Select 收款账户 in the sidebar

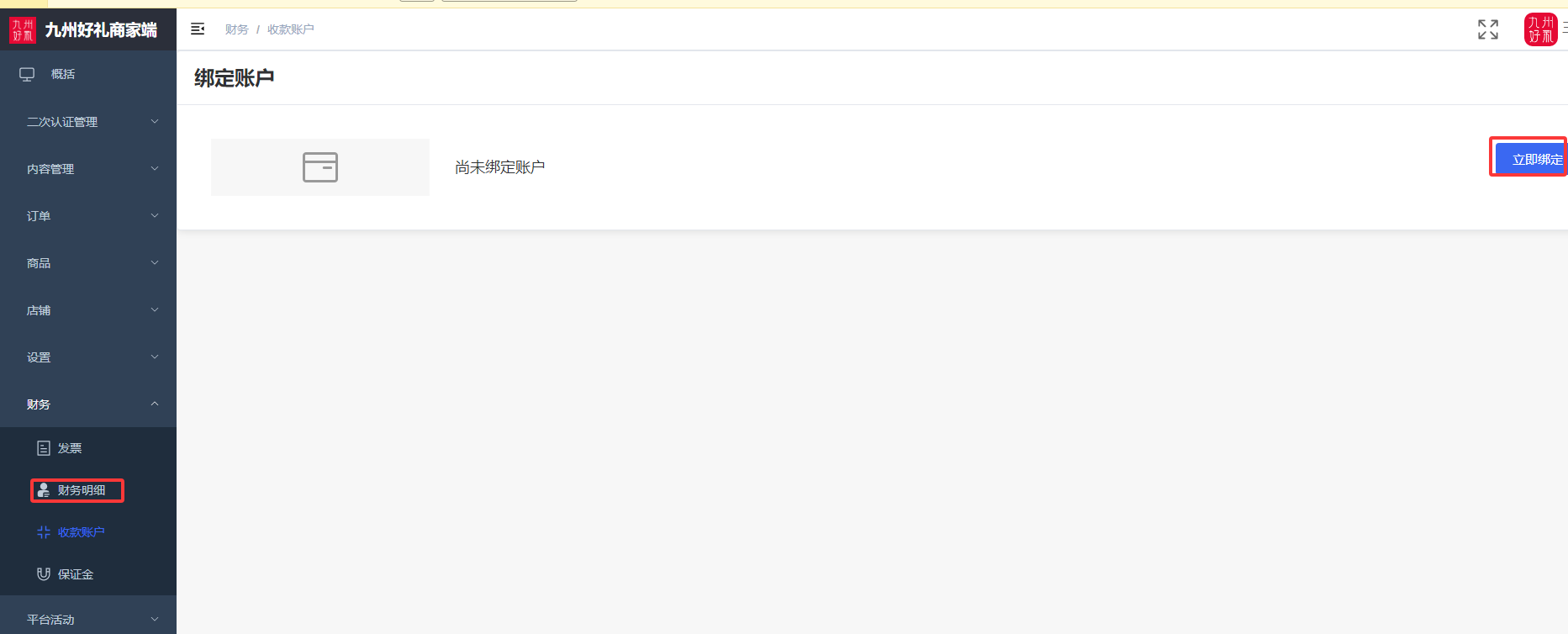click(x=81, y=532)
